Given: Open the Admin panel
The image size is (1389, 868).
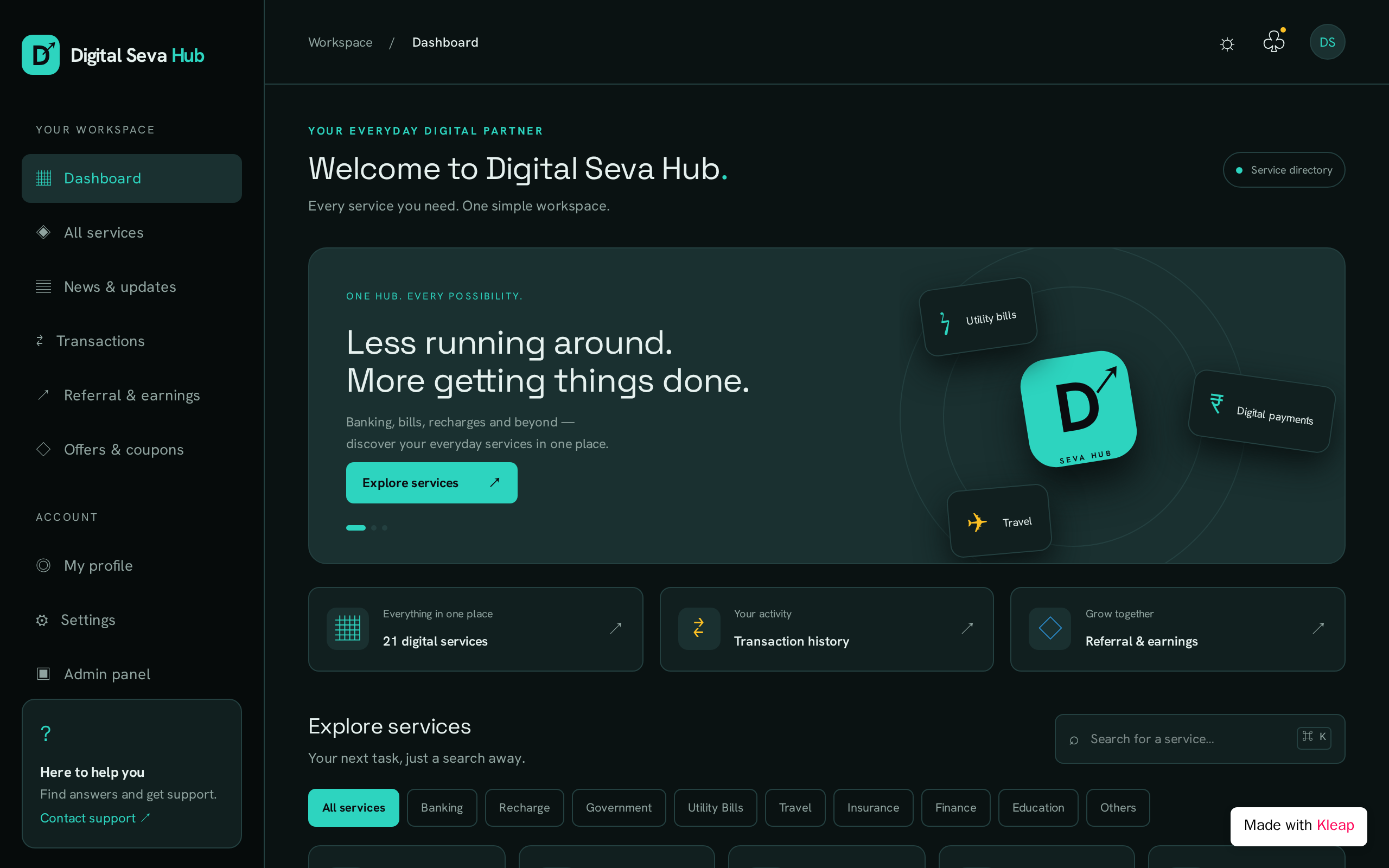Looking at the screenshot, I should point(131,674).
